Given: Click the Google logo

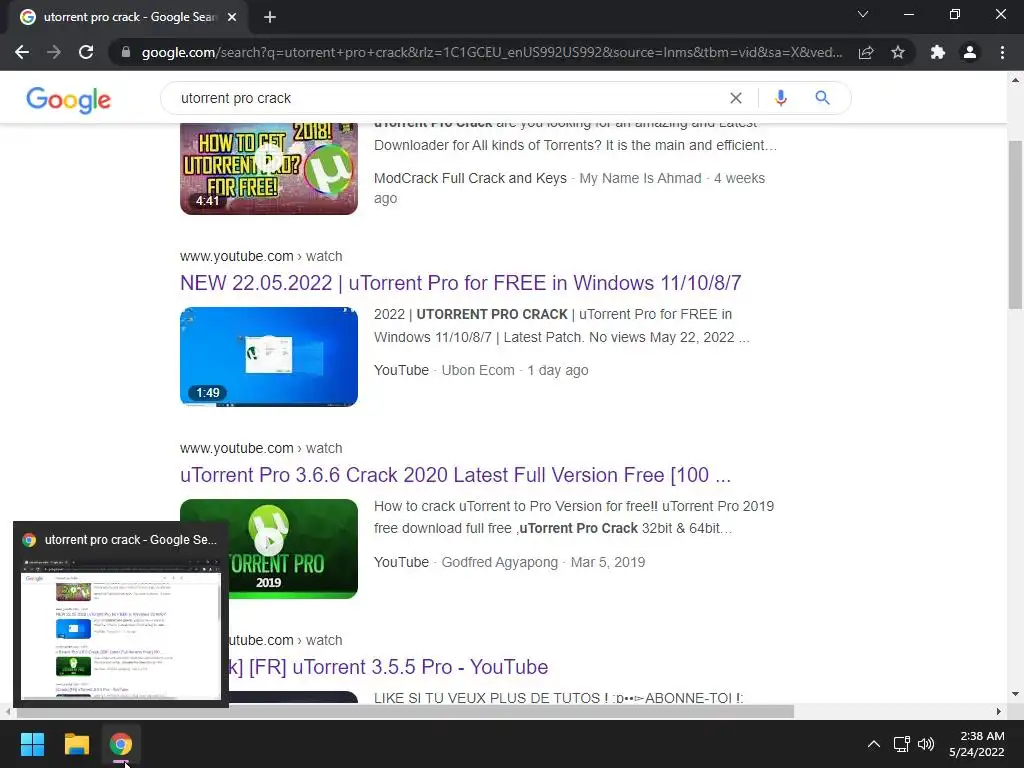Looking at the screenshot, I should (69, 100).
